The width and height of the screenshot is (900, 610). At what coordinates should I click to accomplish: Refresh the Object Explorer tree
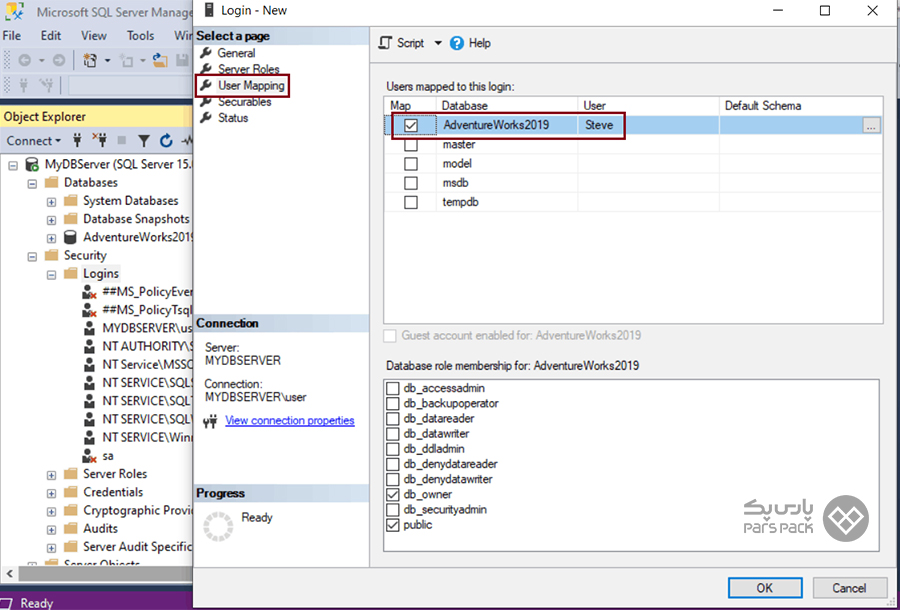point(166,140)
